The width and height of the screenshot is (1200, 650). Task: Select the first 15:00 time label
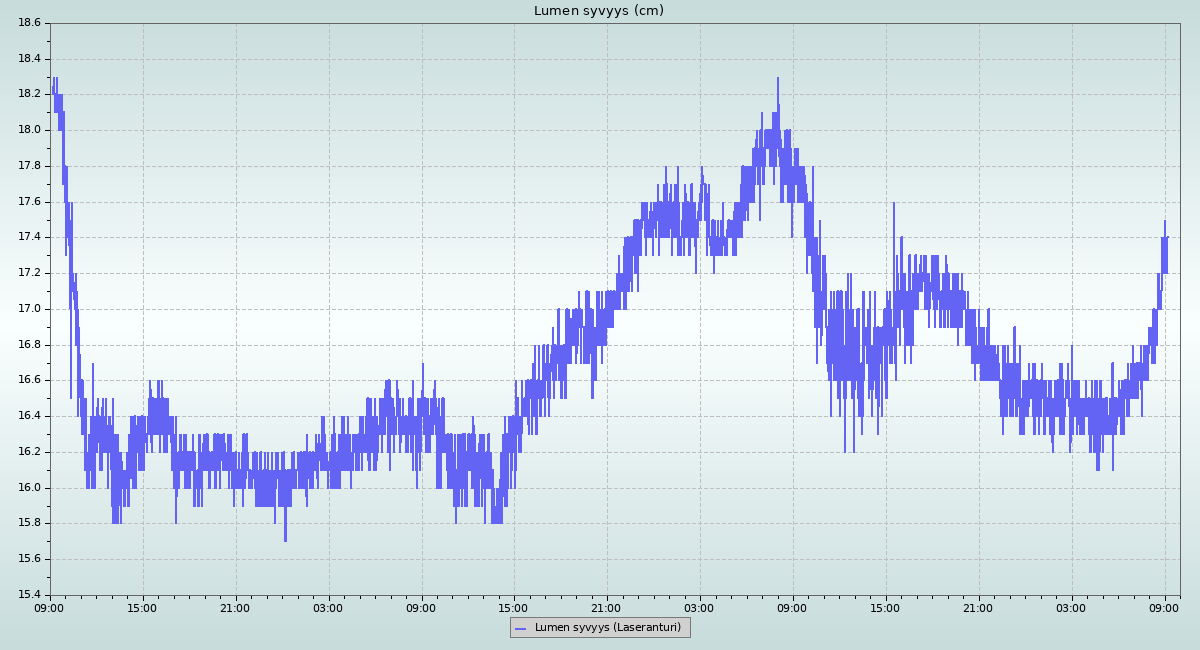point(142,608)
